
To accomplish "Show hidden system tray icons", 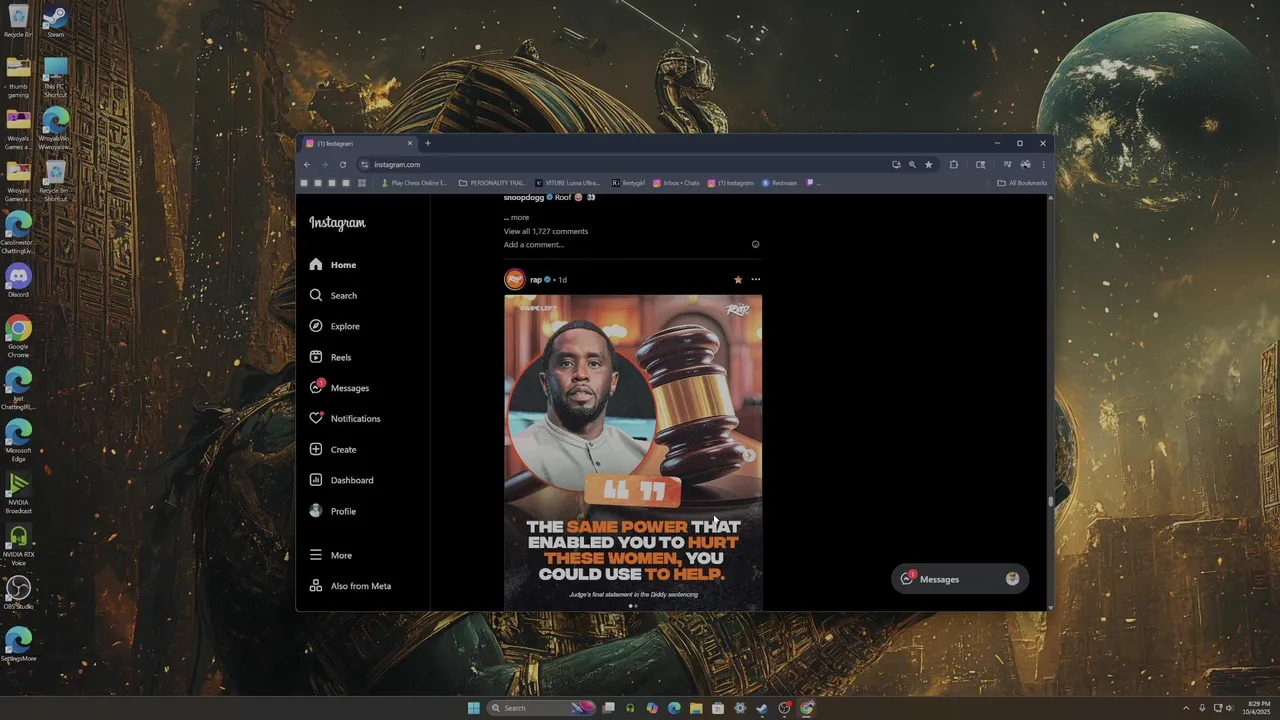I will pyautogui.click(x=1186, y=708).
